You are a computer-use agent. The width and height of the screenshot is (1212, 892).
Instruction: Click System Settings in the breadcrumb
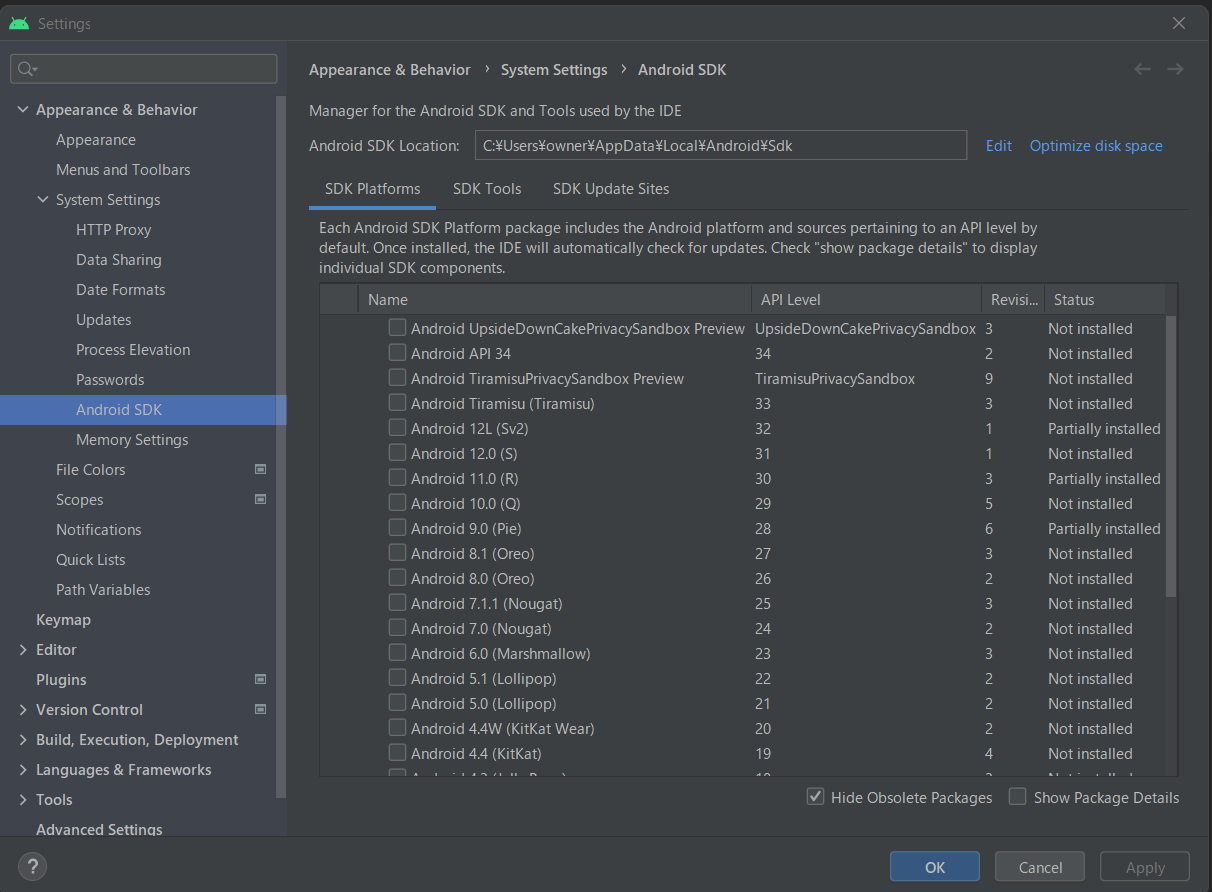click(x=554, y=70)
